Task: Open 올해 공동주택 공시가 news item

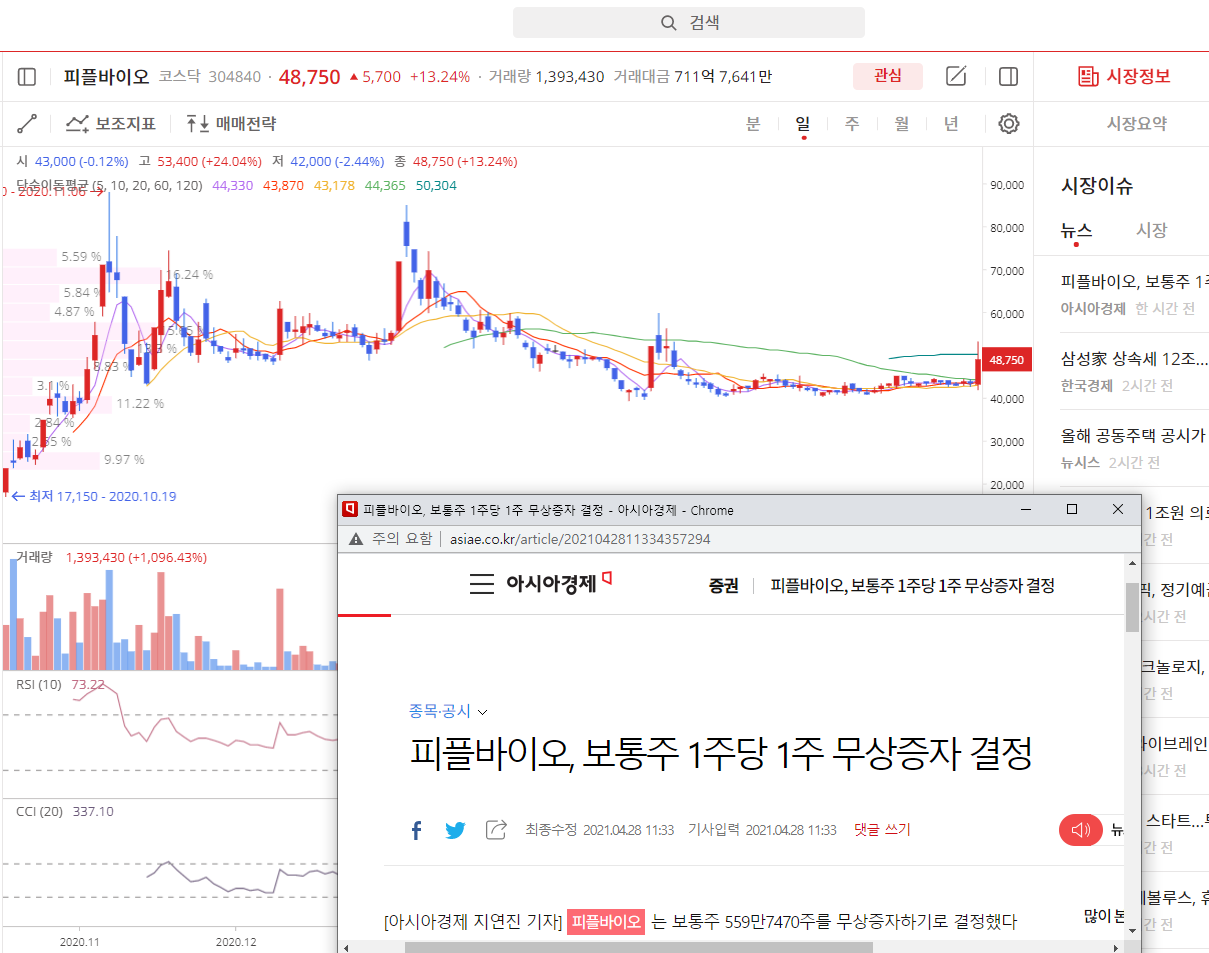Action: point(1135,448)
